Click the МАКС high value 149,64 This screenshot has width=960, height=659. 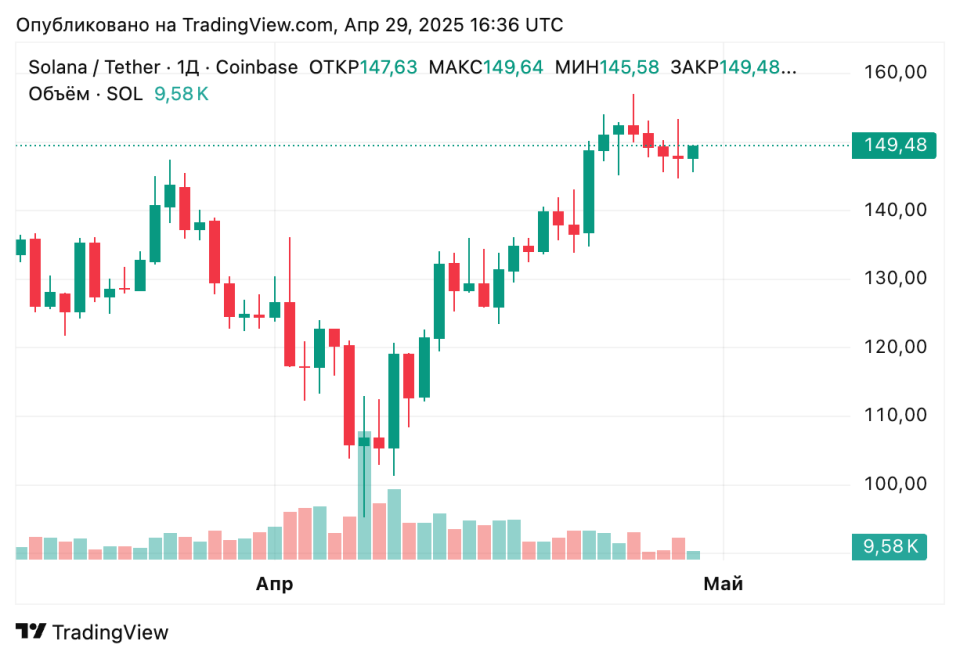tap(513, 67)
